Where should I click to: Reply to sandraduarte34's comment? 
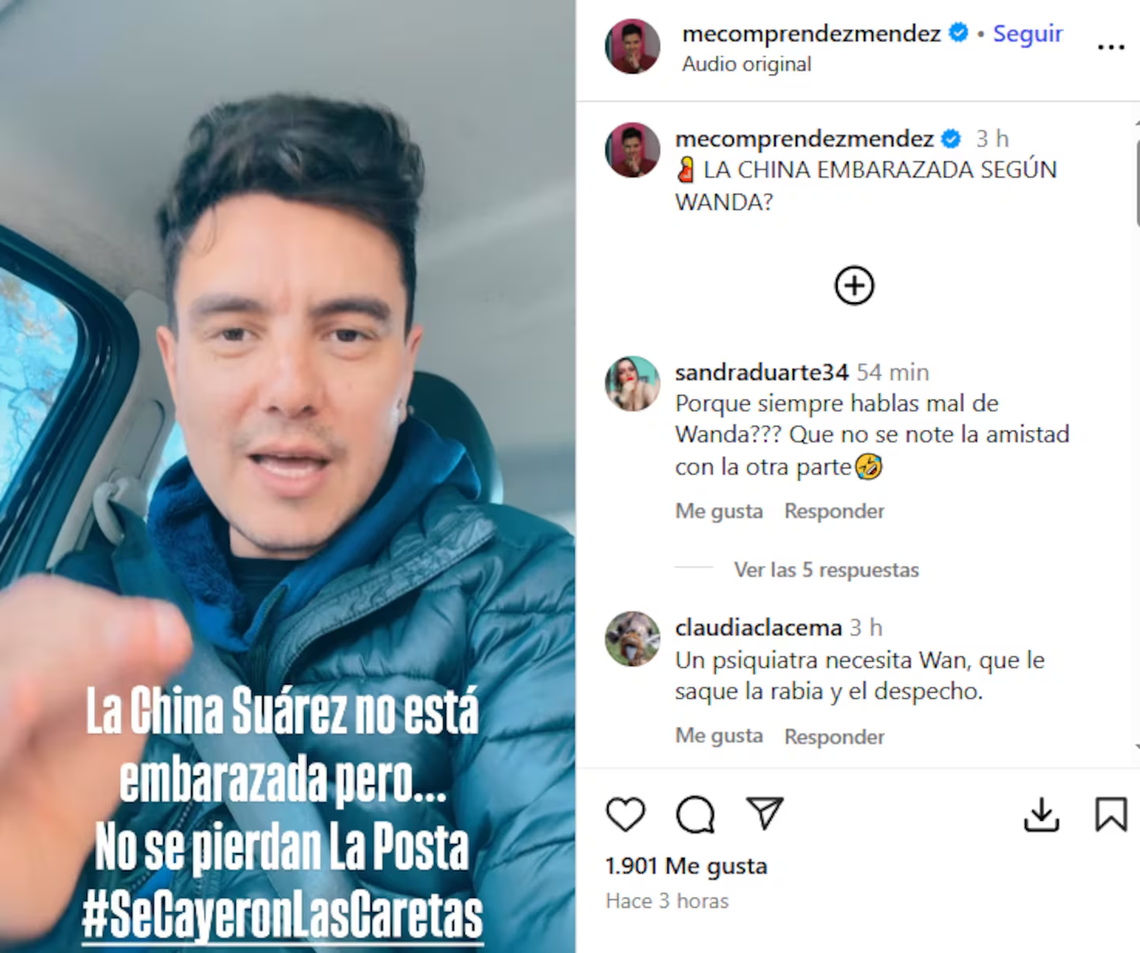click(x=835, y=511)
